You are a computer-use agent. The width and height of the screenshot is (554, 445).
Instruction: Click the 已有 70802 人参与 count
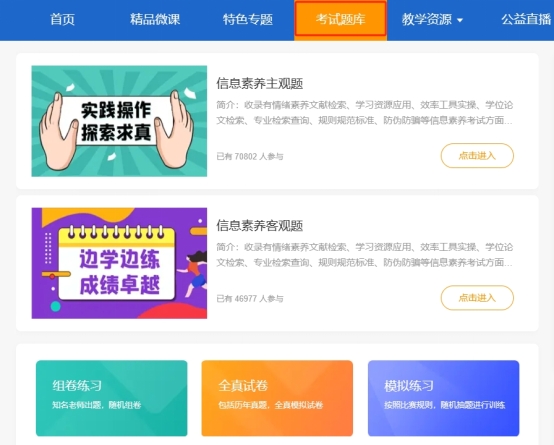(250, 156)
